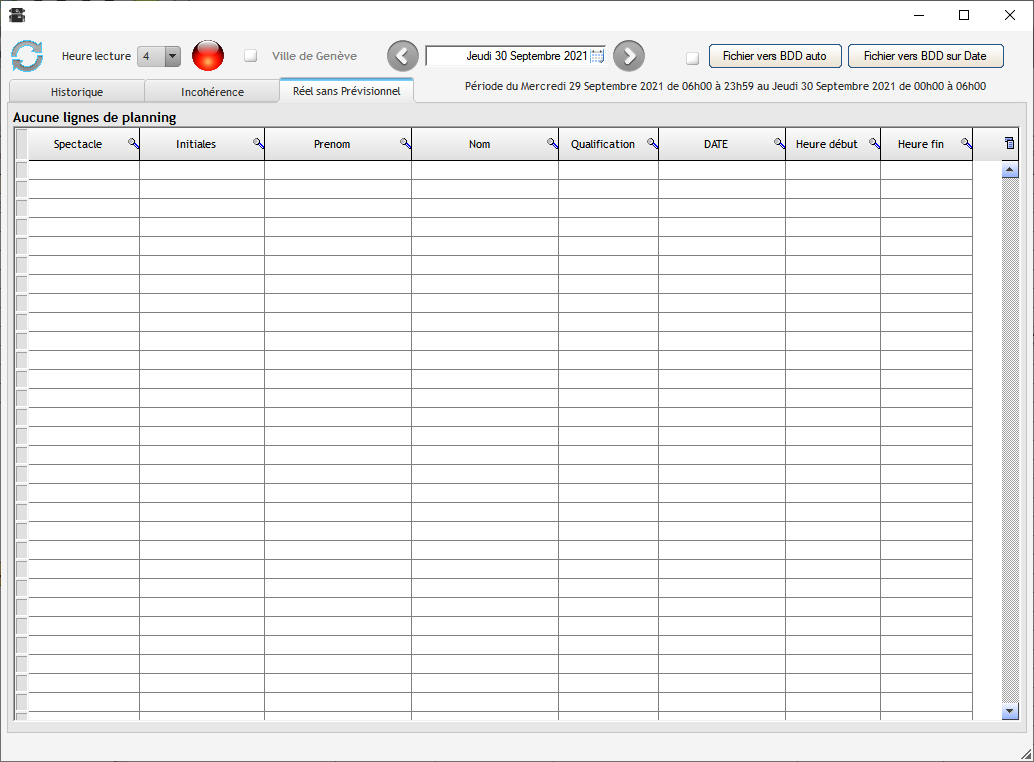Click the Jeudi 30 Septembre 2021 date field
Viewport: 1034px width, 762px height.
516,56
